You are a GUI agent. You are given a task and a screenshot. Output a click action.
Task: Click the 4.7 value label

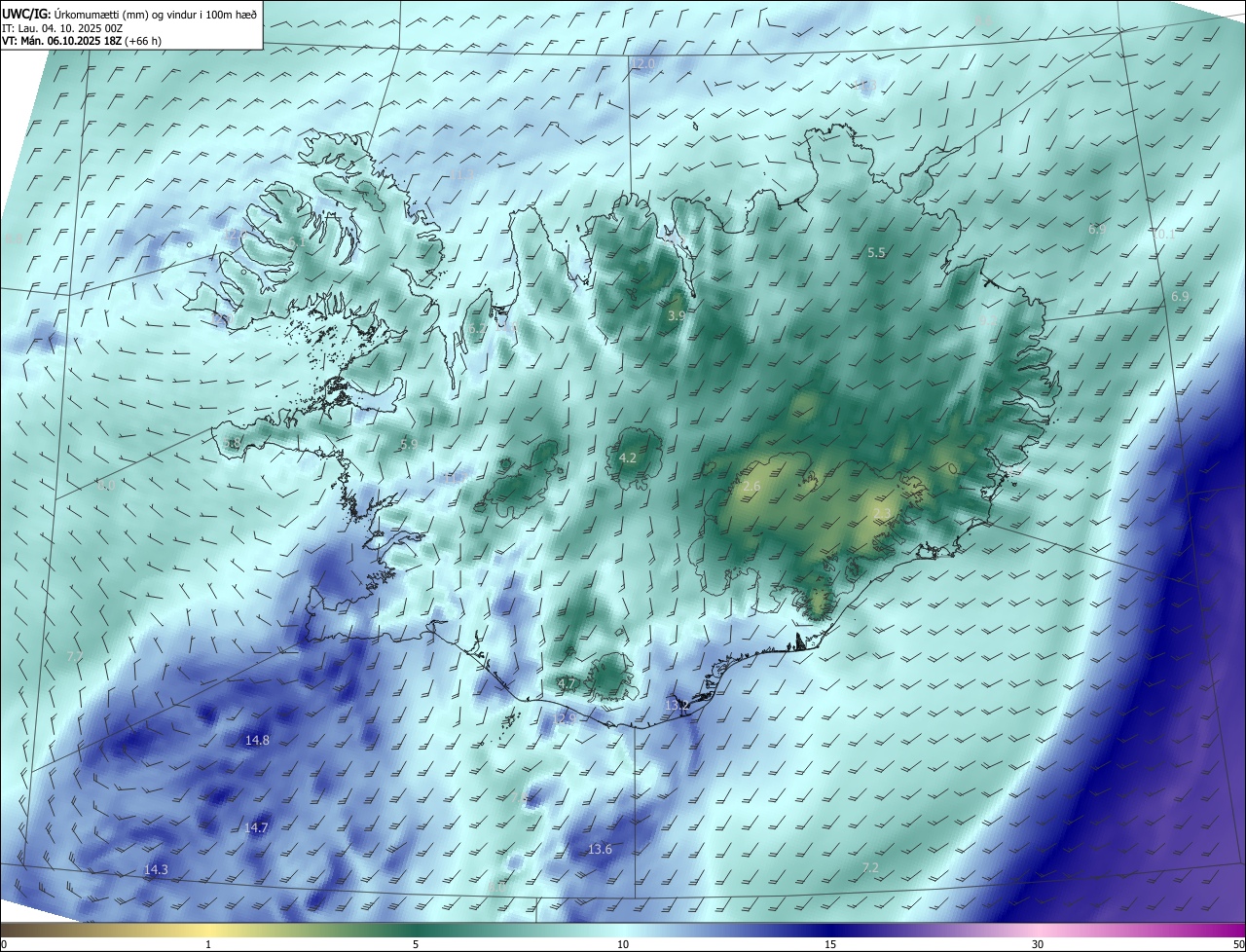tap(567, 684)
